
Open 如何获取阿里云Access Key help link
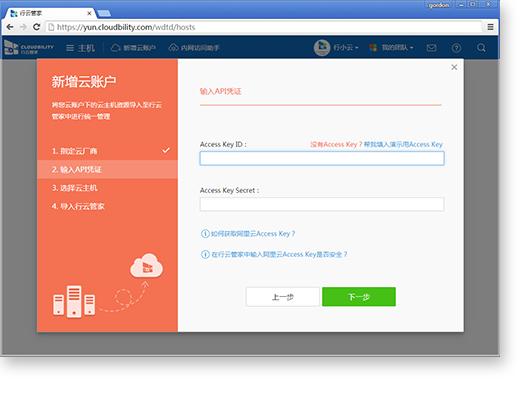coord(253,234)
